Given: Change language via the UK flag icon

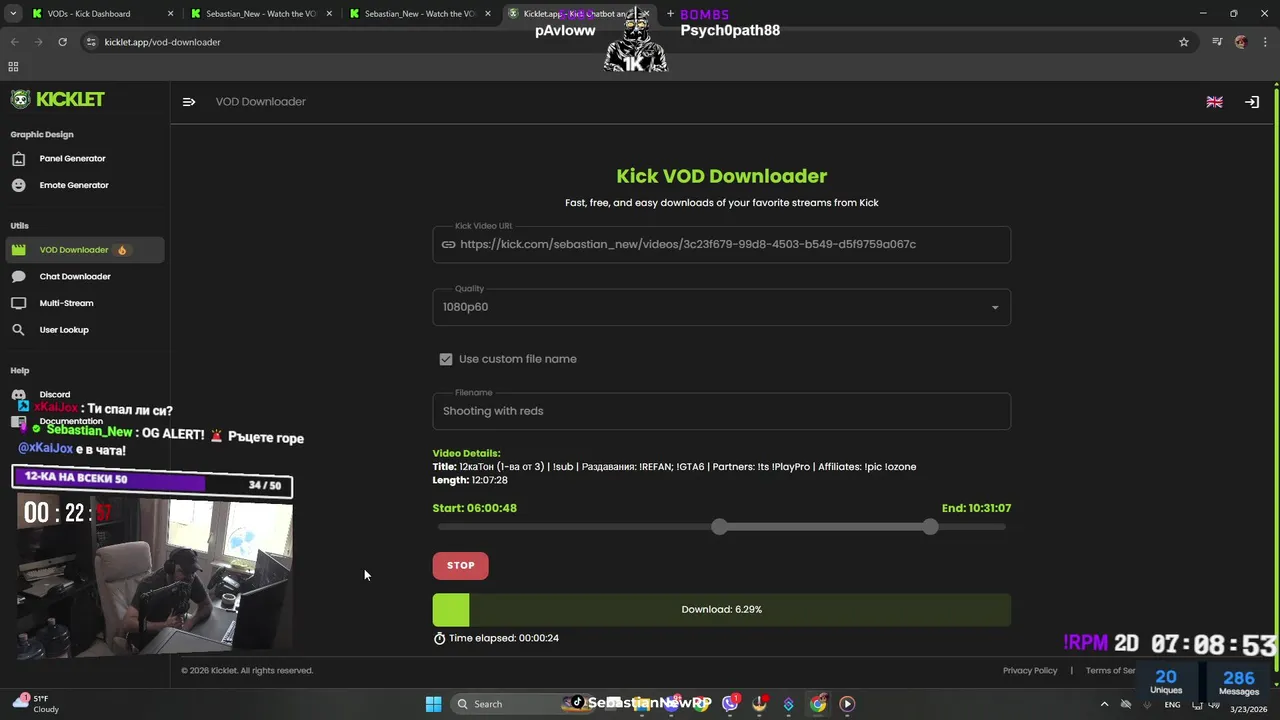Looking at the screenshot, I should pyautogui.click(x=1214, y=102).
